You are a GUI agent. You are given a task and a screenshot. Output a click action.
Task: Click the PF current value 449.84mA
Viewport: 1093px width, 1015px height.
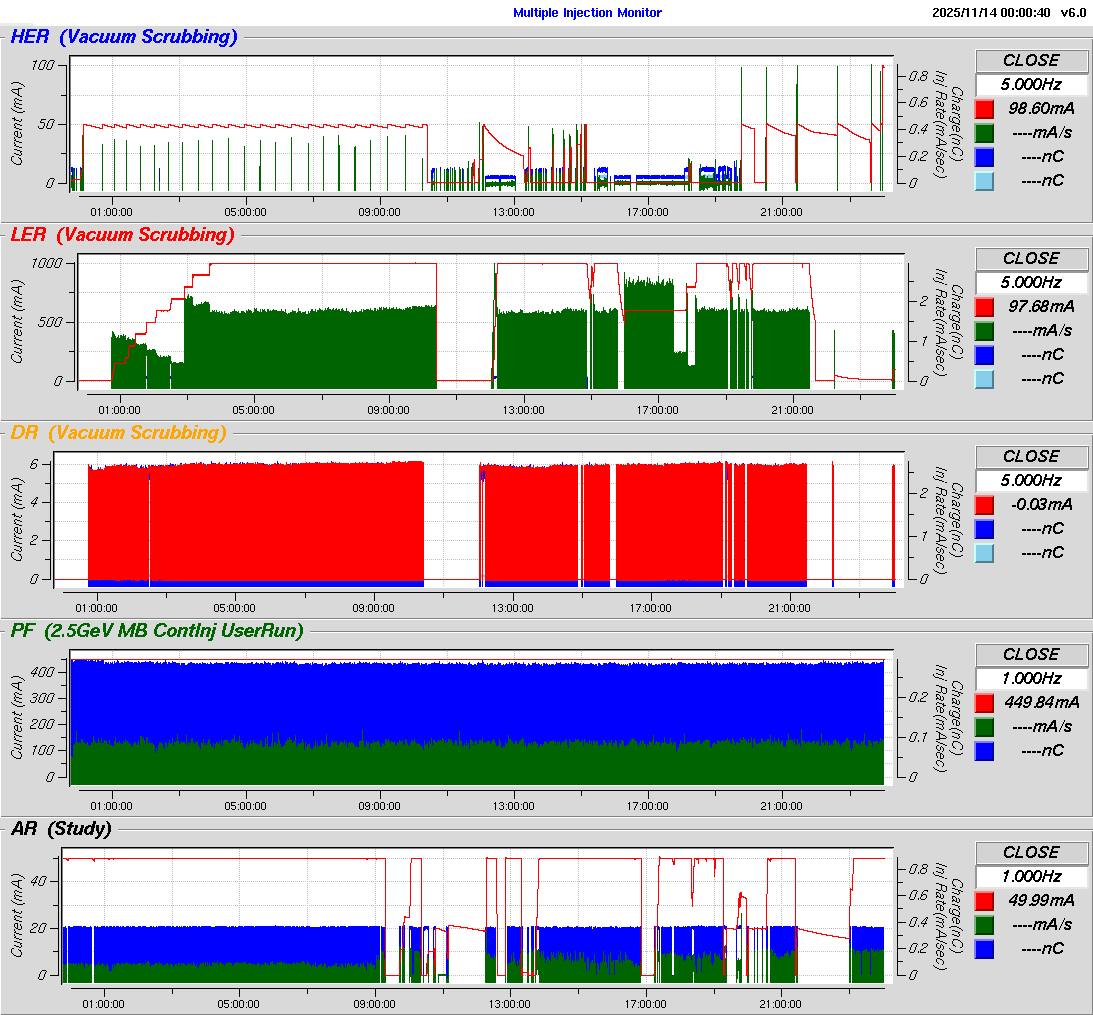(x=1041, y=703)
